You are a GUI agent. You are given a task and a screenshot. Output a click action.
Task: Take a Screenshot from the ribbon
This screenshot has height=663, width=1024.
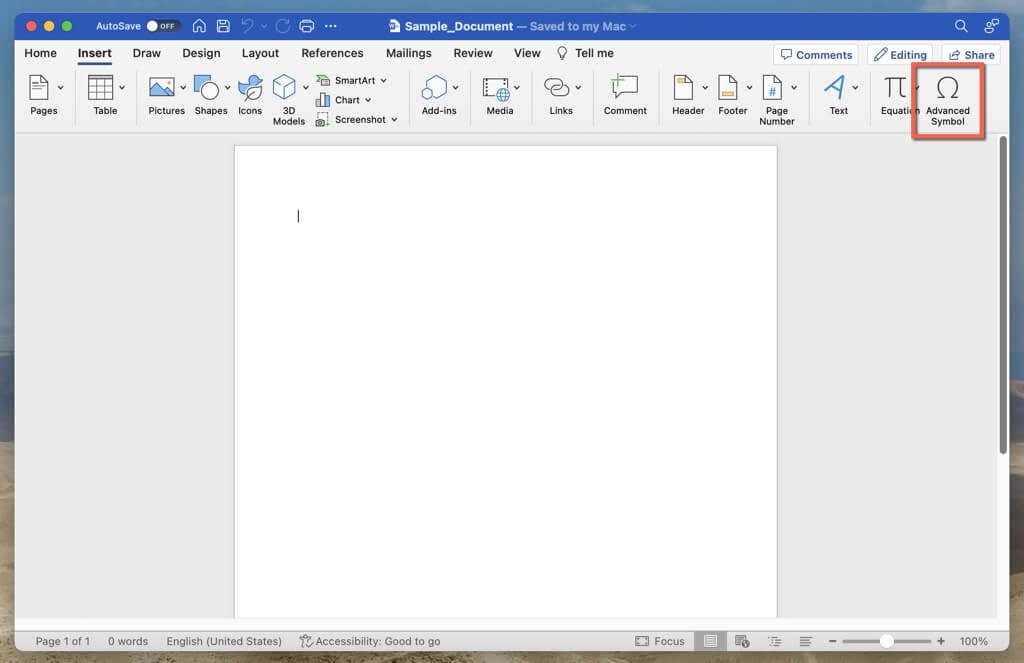(351, 120)
